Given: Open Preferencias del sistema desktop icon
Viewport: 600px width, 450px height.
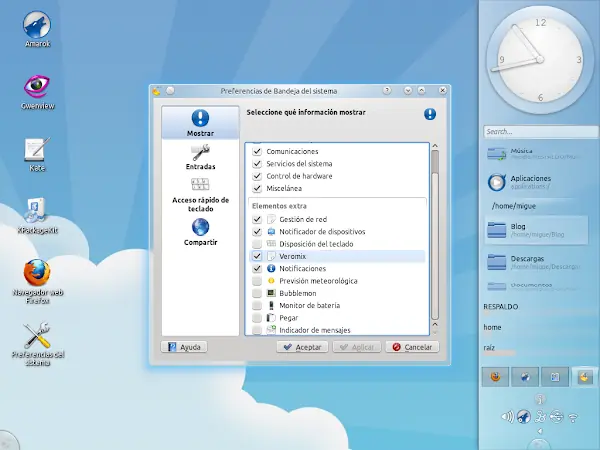Looking at the screenshot, I should [37, 344].
